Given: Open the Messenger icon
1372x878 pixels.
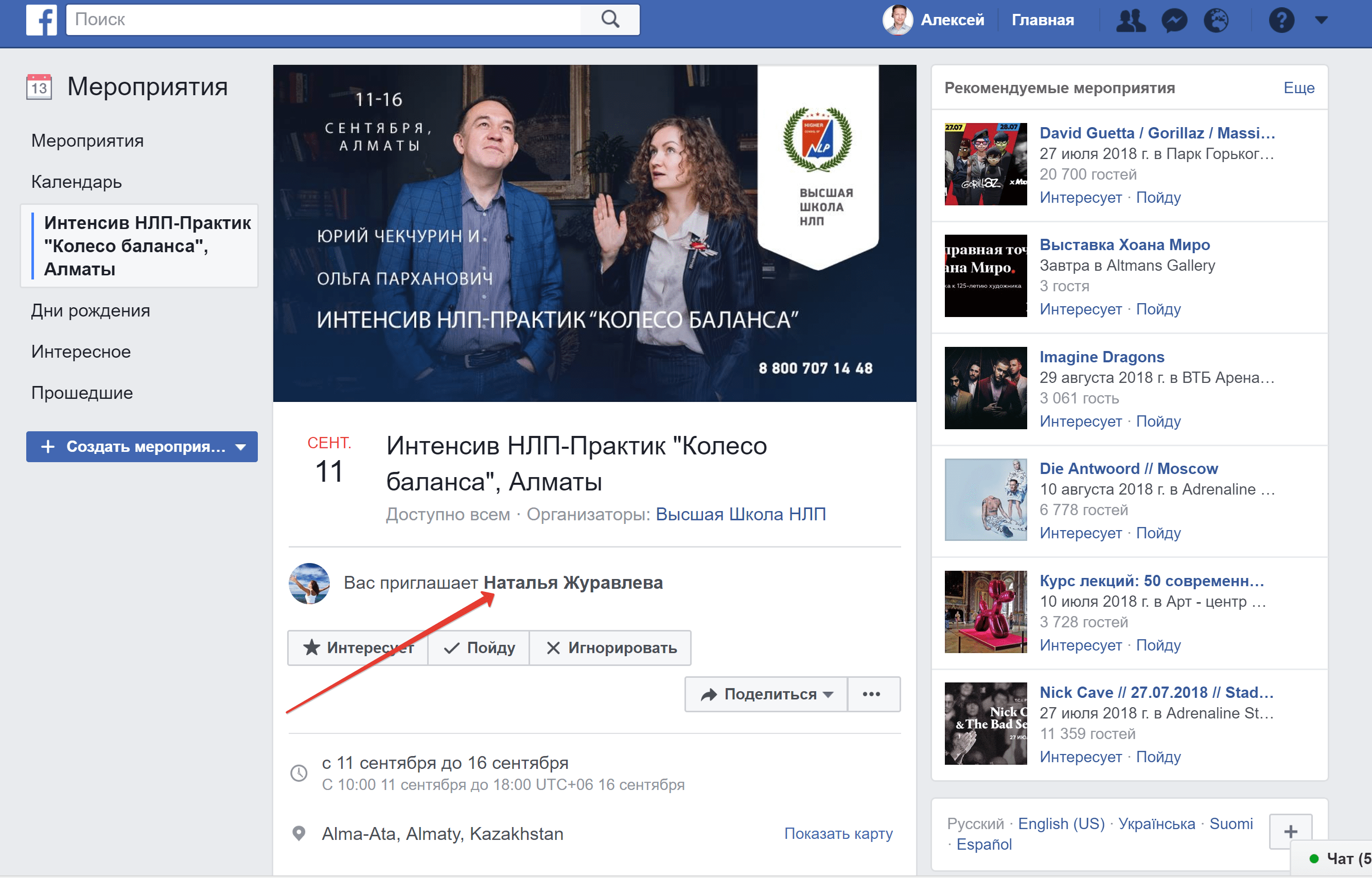Looking at the screenshot, I should (x=1174, y=21).
